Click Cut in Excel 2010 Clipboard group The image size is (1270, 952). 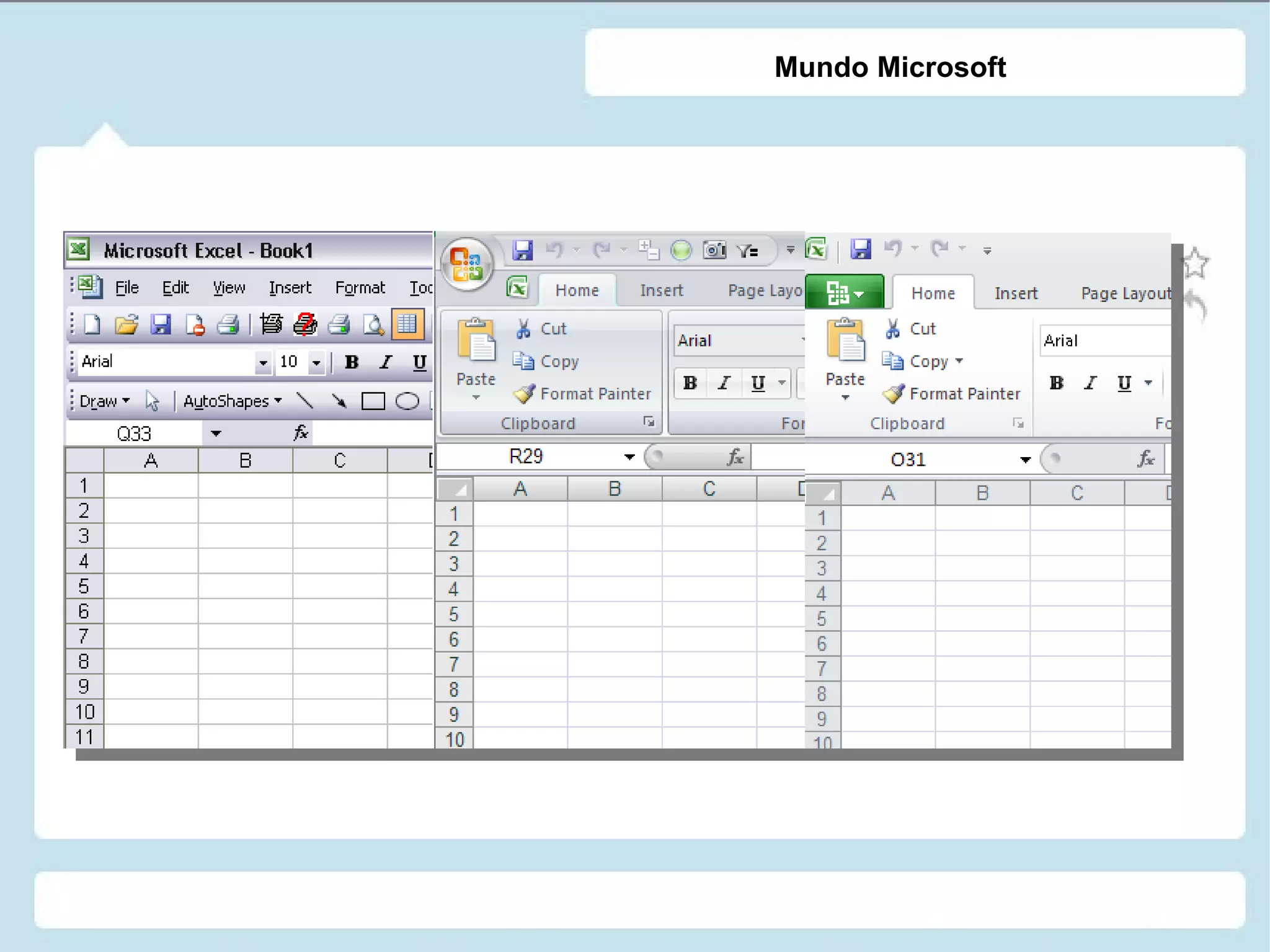click(x=910, y=328)
